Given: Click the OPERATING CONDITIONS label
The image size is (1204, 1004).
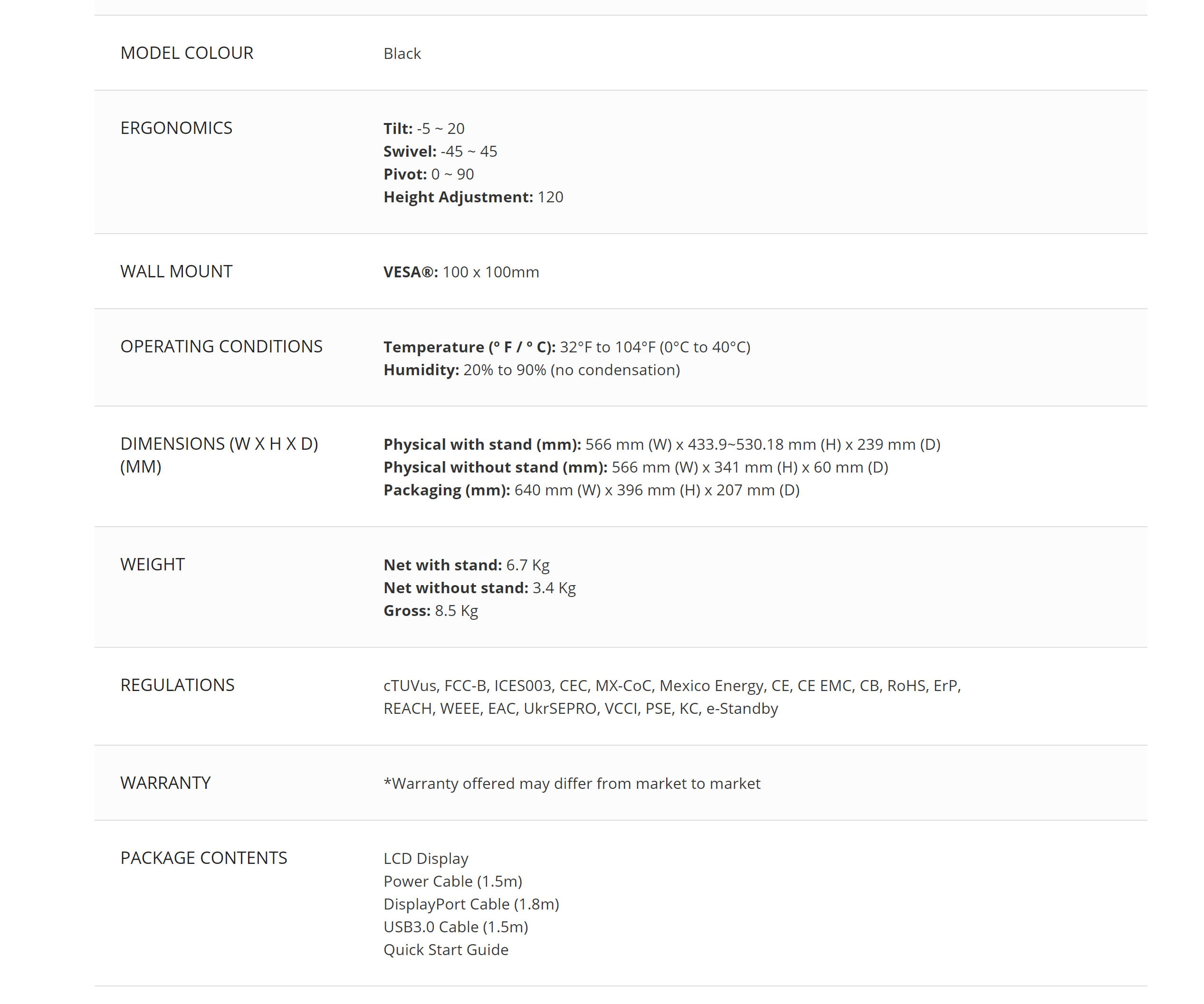Looking at the screenshot, I should (x=221, y=346).
